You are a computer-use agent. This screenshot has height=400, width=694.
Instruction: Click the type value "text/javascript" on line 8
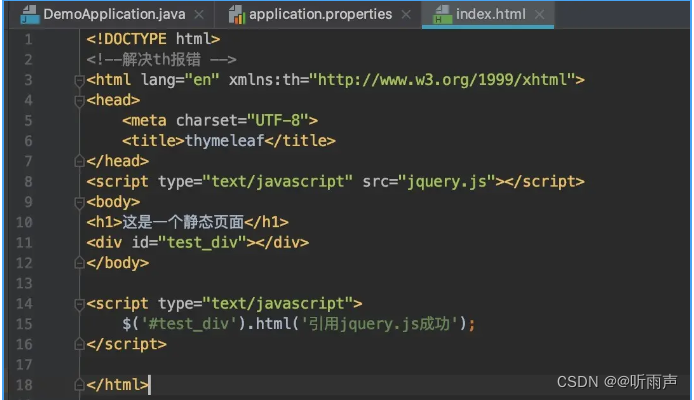pyautogui.click(x=278, y=181)
